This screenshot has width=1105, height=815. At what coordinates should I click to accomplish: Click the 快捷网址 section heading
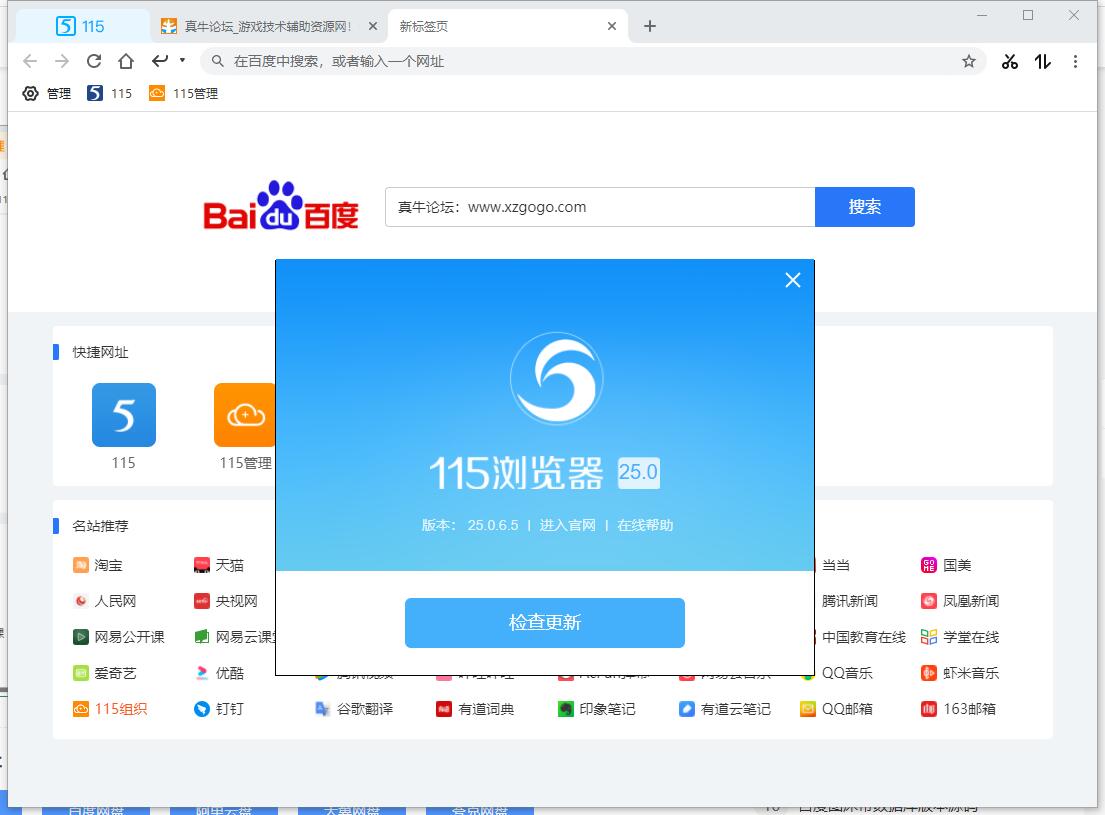(x=100, y=353)
